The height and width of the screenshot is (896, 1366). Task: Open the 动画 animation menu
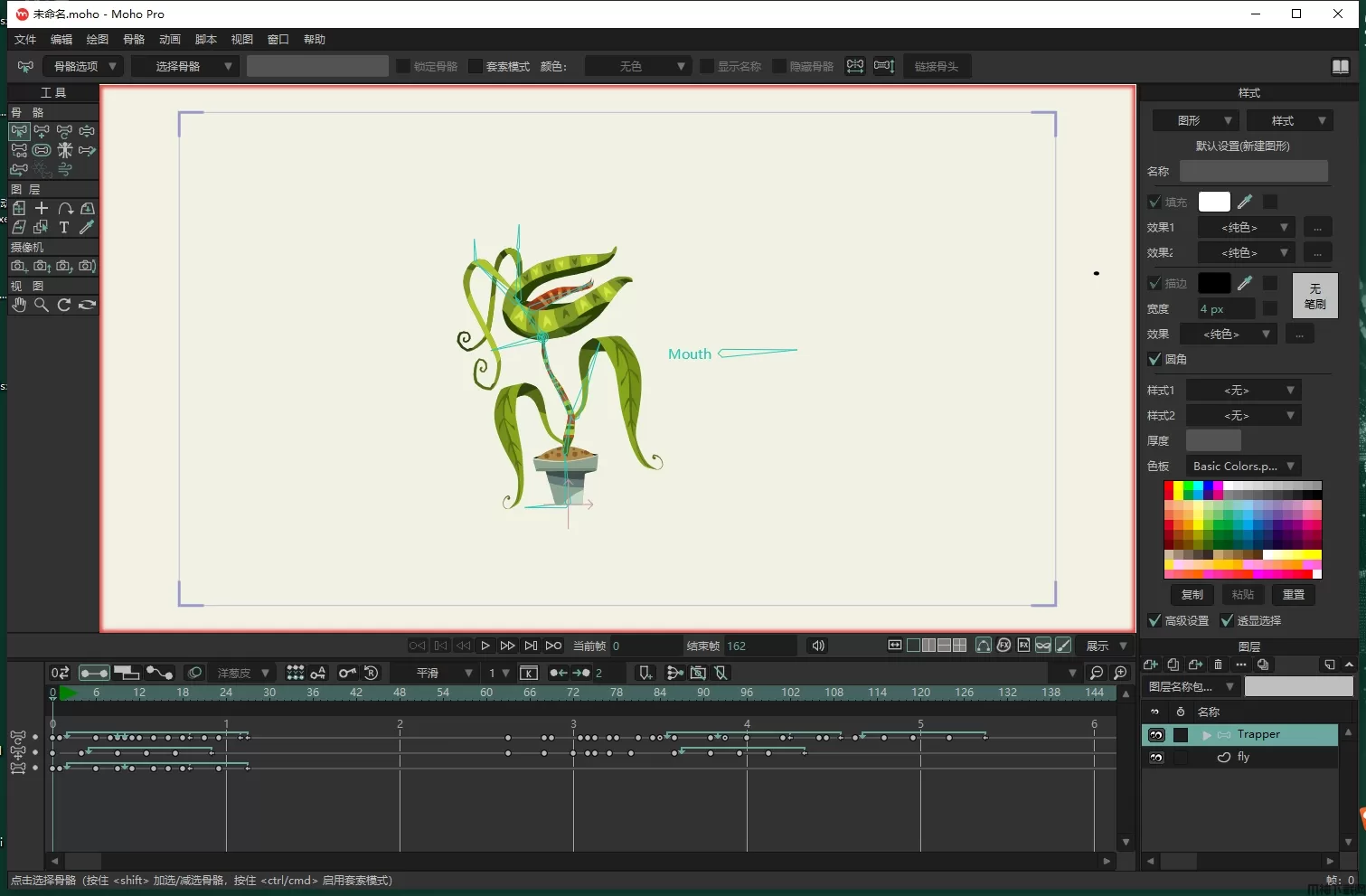coord(170,40)
